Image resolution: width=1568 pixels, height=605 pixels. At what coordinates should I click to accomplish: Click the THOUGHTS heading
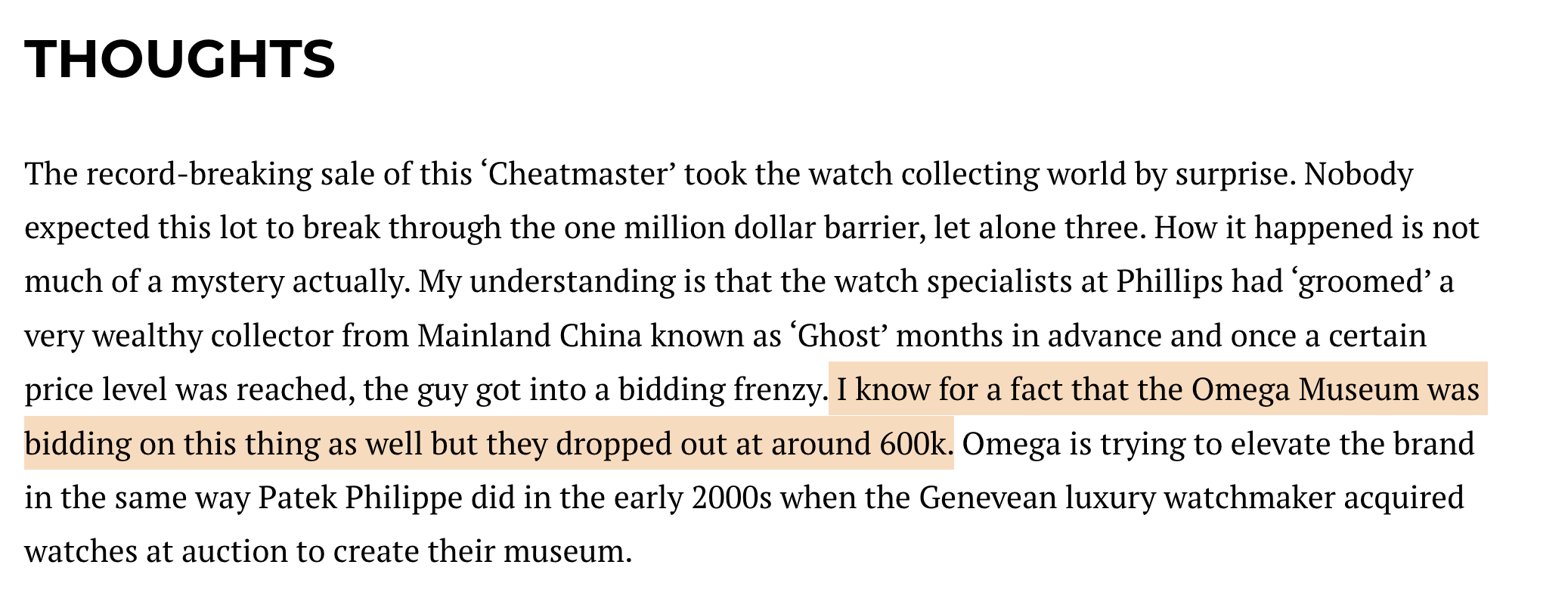180,59
